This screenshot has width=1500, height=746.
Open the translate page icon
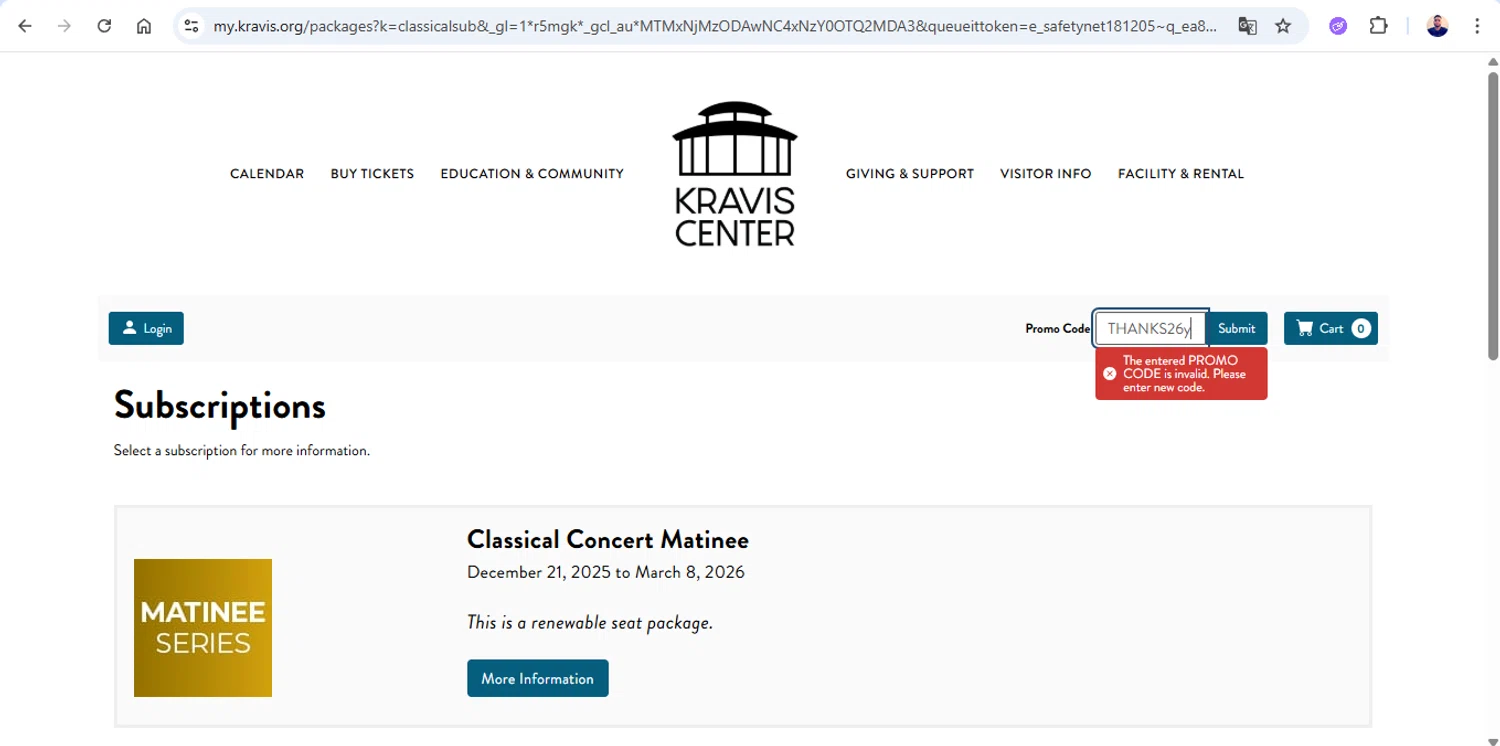point(1247,26)
